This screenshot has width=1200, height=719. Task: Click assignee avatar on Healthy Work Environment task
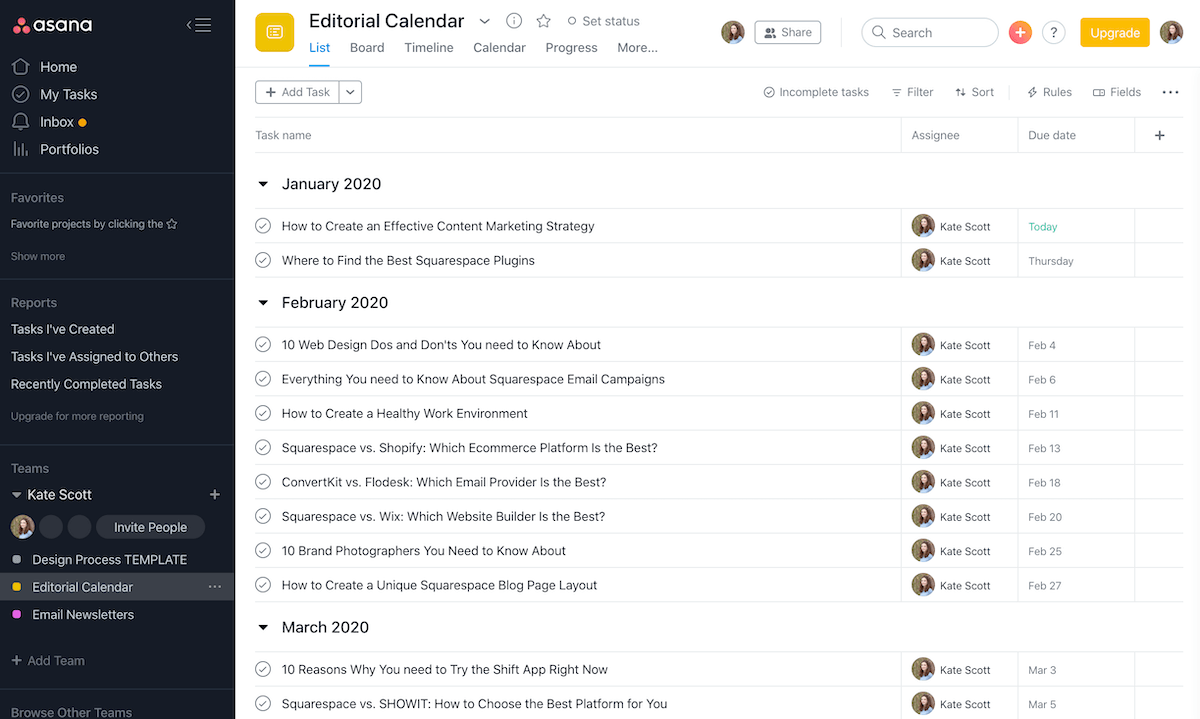(923, 413)
